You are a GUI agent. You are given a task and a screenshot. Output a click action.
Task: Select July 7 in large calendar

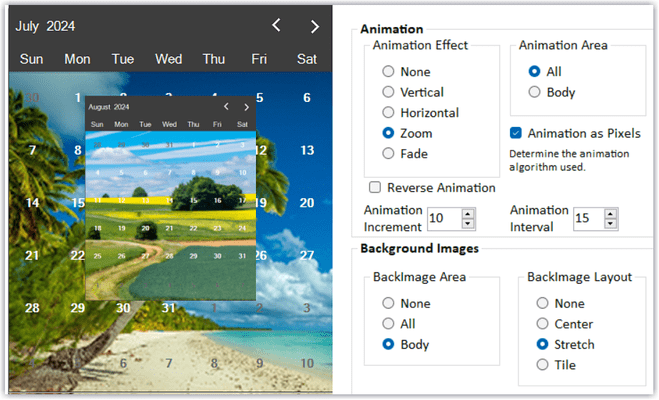[x=32, y=150]
